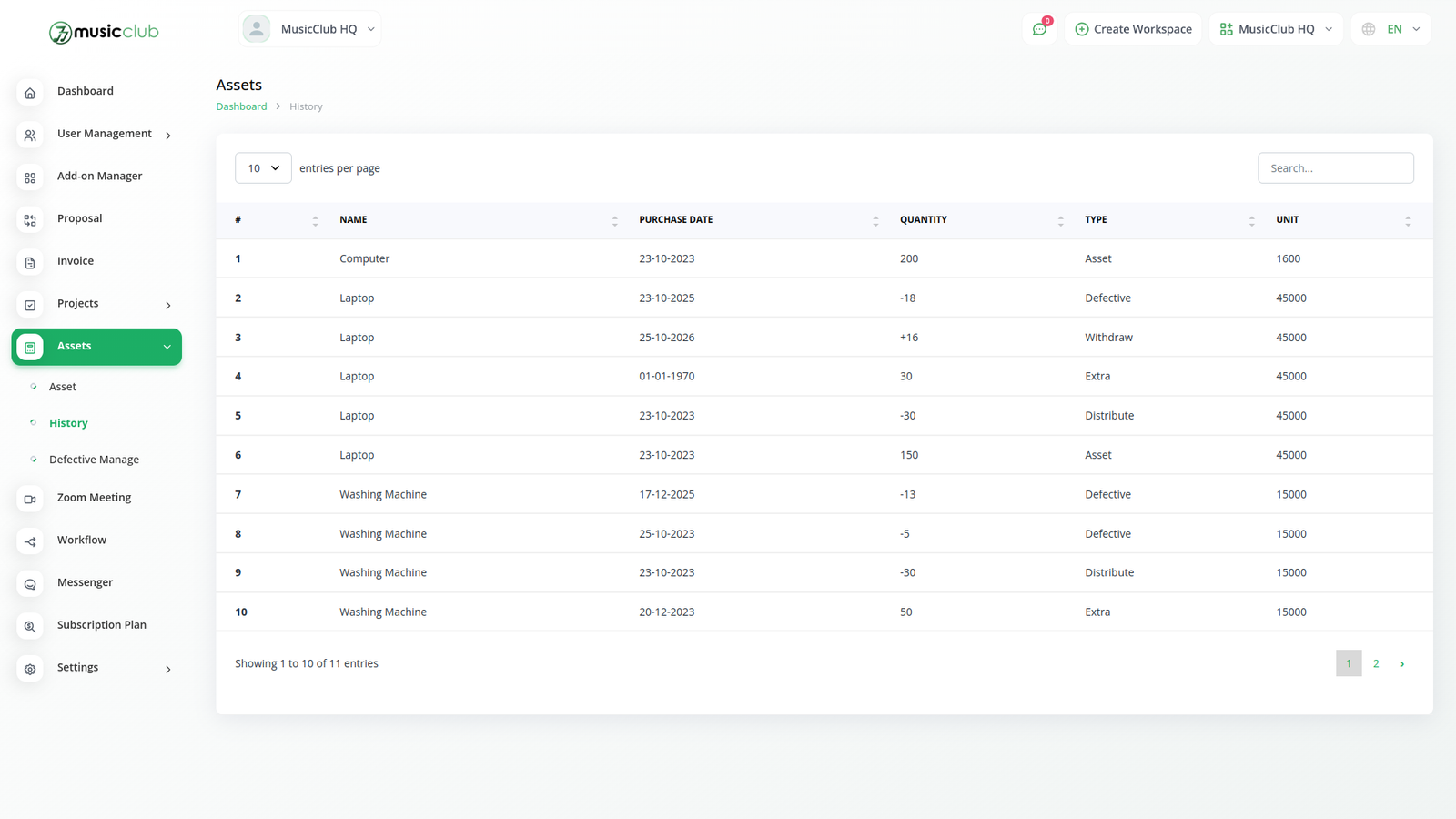Click page 1 pagination button
This screenshot has width=1456, height=819.
[1349, 663]
